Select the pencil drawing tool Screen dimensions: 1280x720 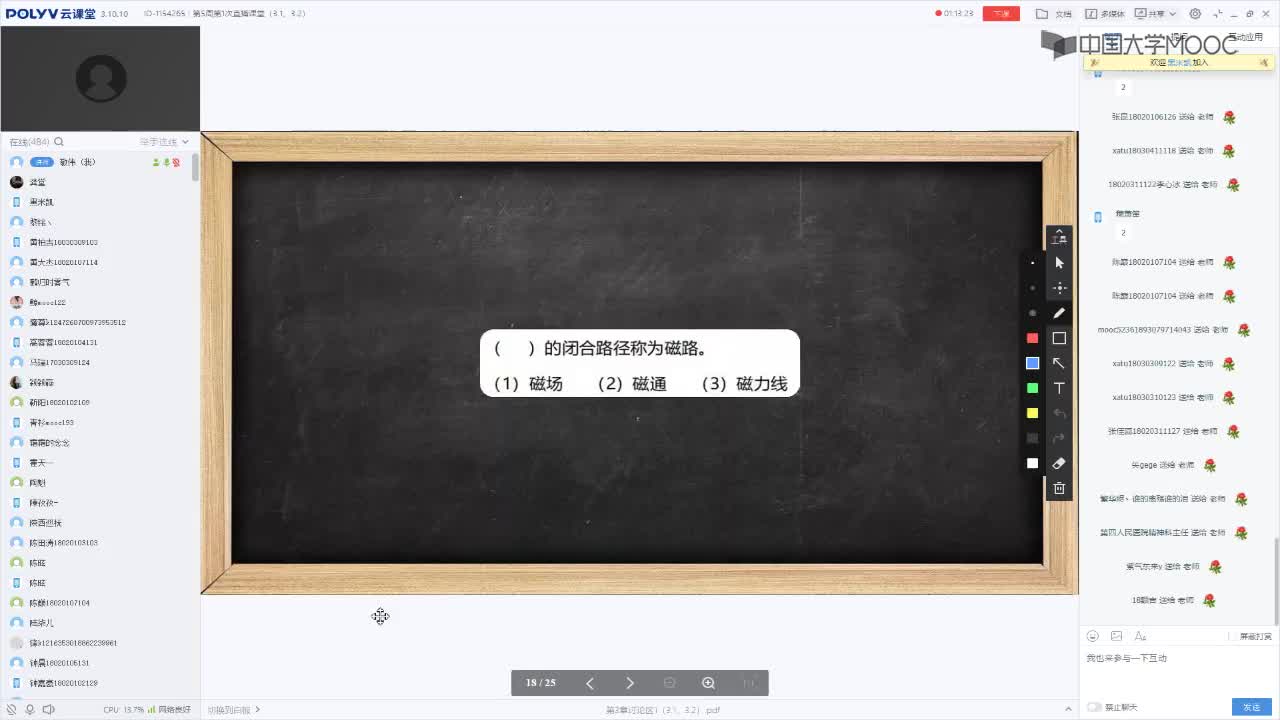(1059, 313)
